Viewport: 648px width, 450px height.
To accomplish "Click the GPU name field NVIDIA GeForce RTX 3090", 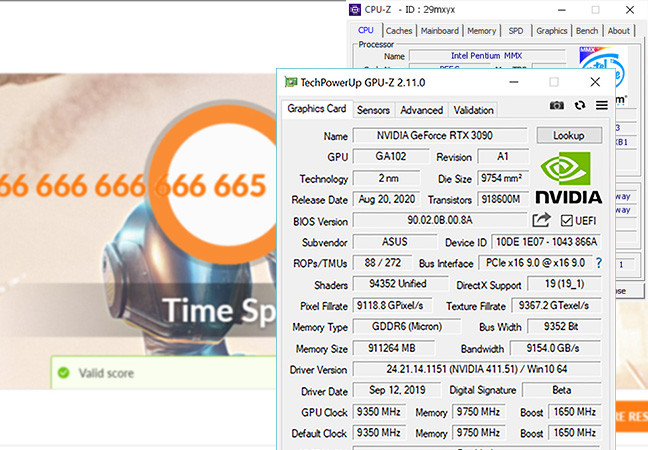I will (x=441, y=136).
